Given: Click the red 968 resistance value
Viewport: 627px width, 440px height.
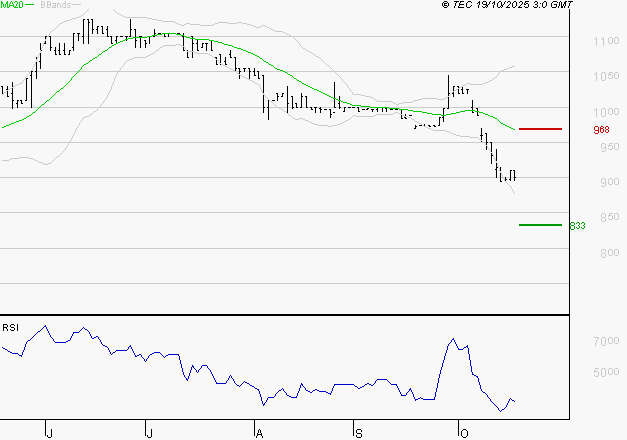Looking at the screenshot, I should [x=601, y=130].
